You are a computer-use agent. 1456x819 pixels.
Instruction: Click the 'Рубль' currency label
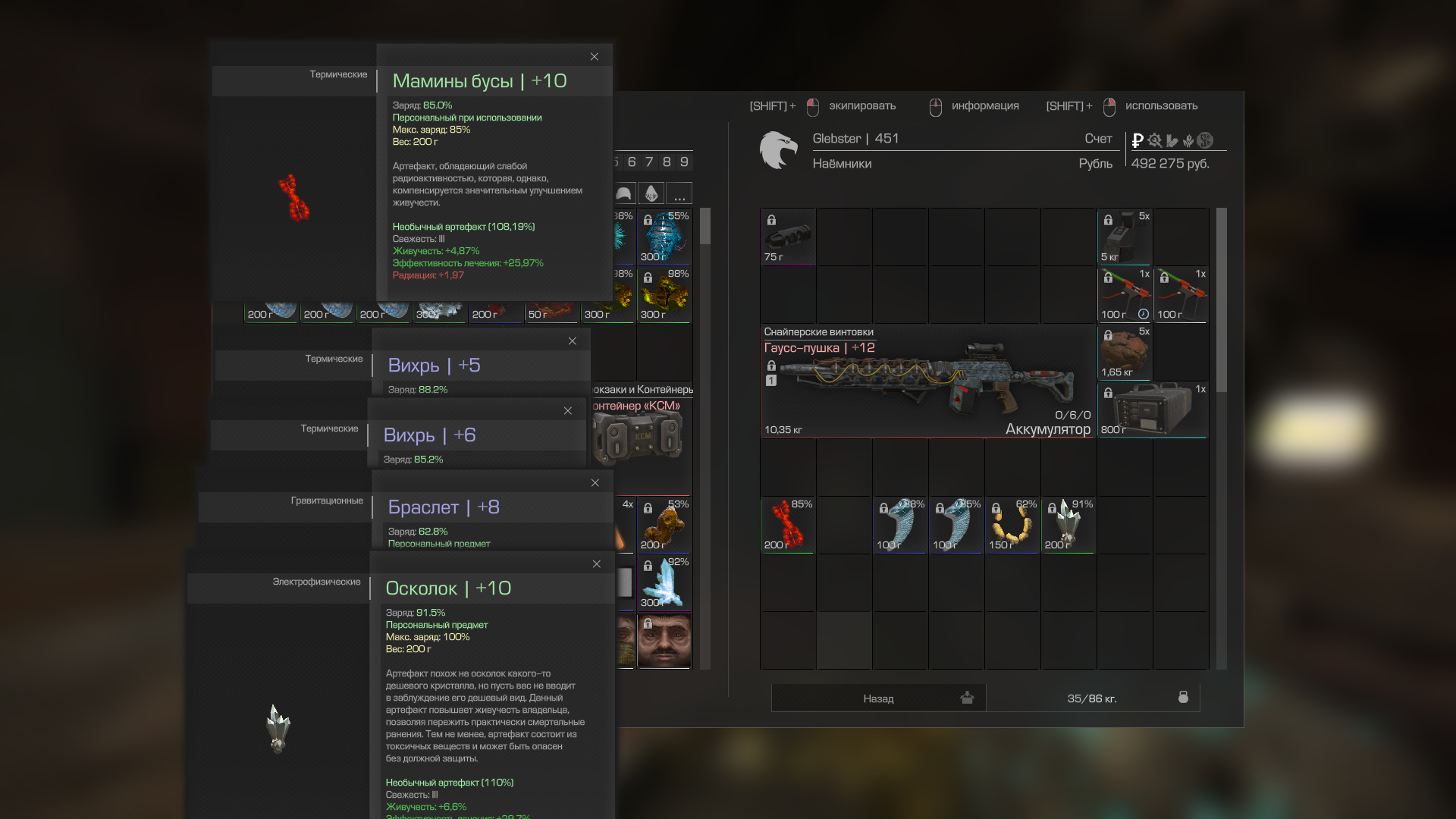[x=1096, y=164]
